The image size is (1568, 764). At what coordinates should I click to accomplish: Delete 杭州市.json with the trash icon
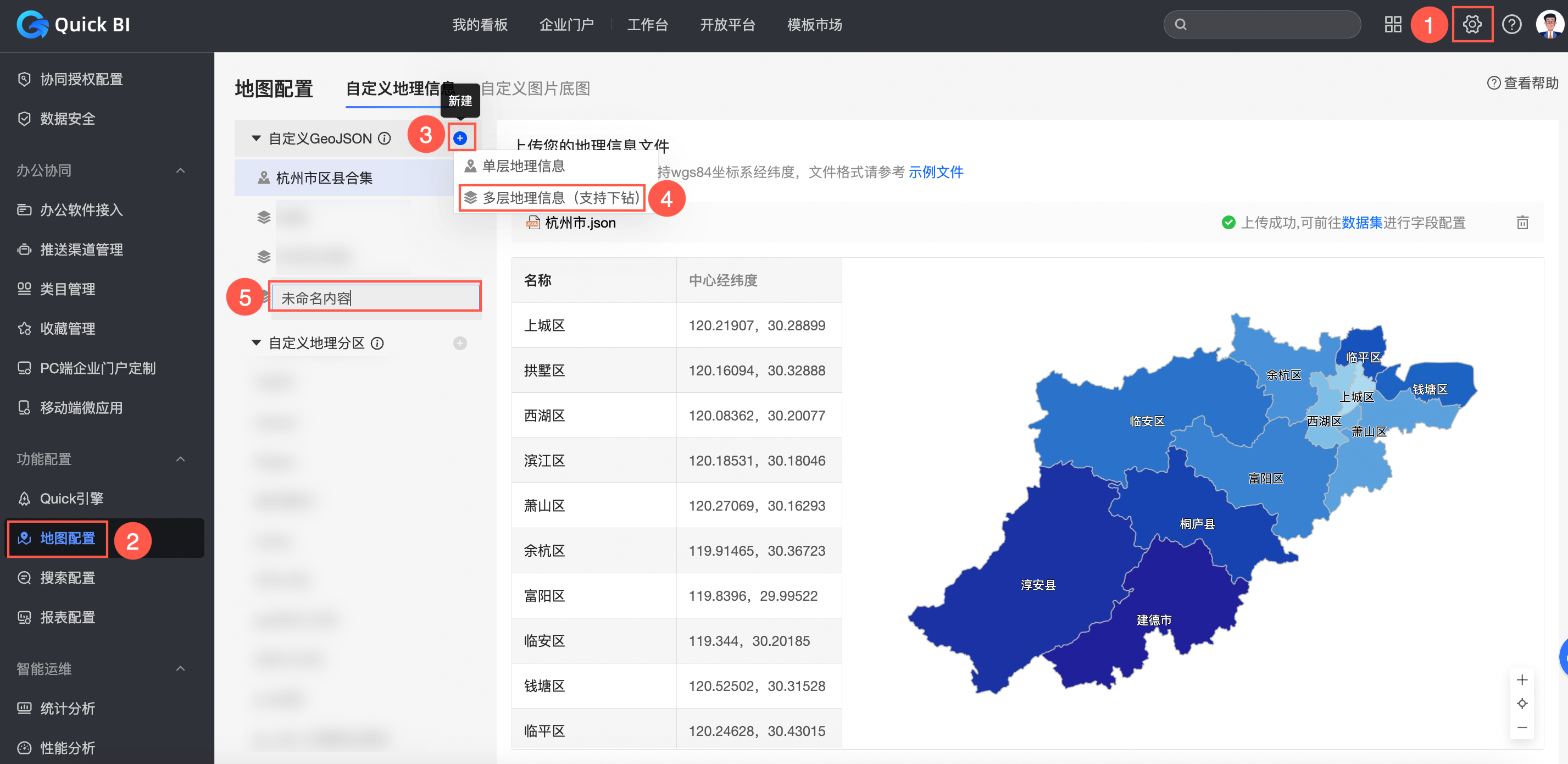[x=1522, y=223]
